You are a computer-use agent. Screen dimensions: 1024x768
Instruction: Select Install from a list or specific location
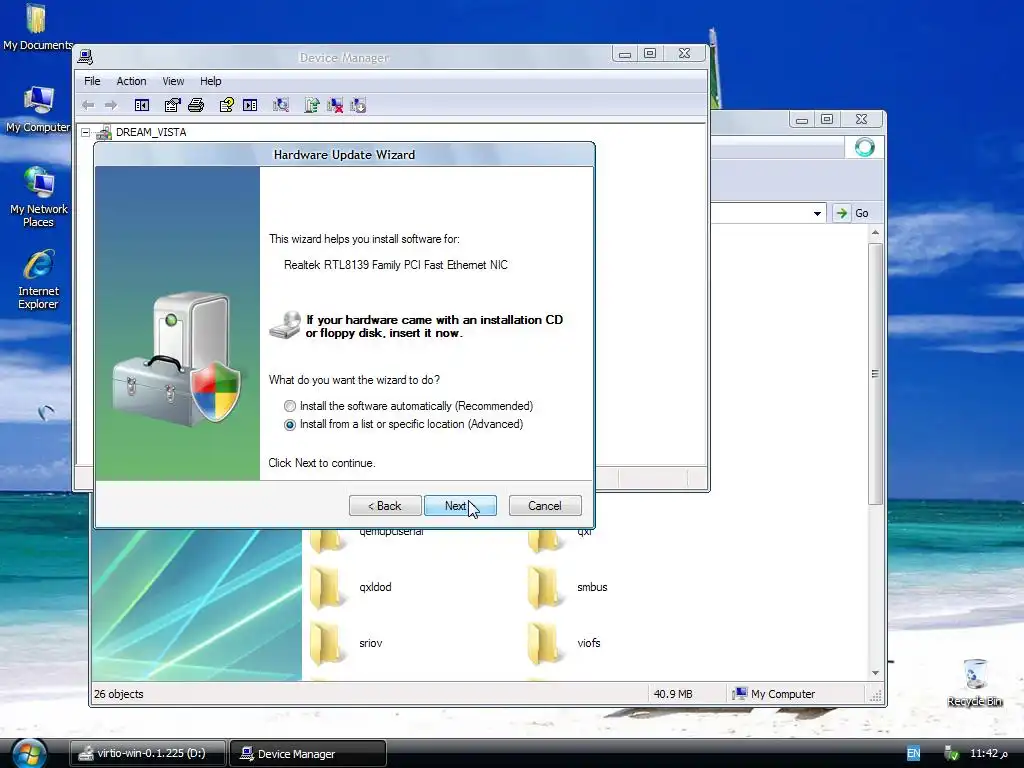404,424
